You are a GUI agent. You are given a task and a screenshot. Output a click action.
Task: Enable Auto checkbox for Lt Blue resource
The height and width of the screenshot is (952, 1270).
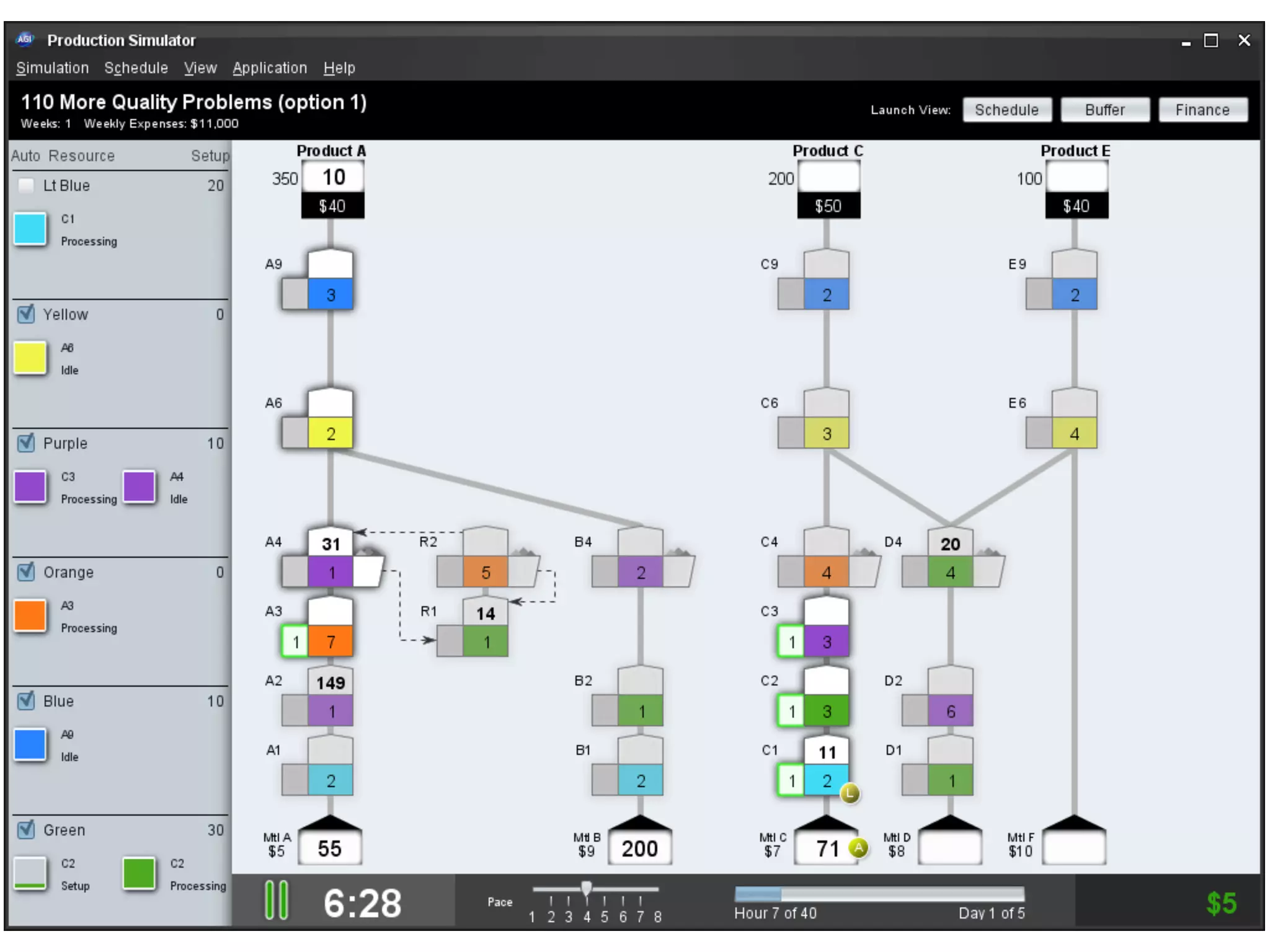[26, 185]
